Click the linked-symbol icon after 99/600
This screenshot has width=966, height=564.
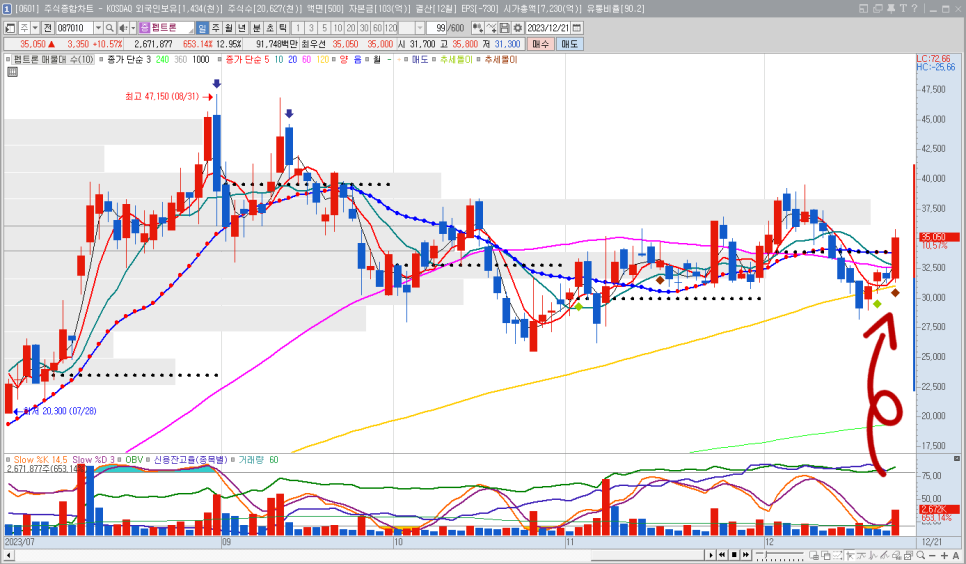click(x=477, y=28)
